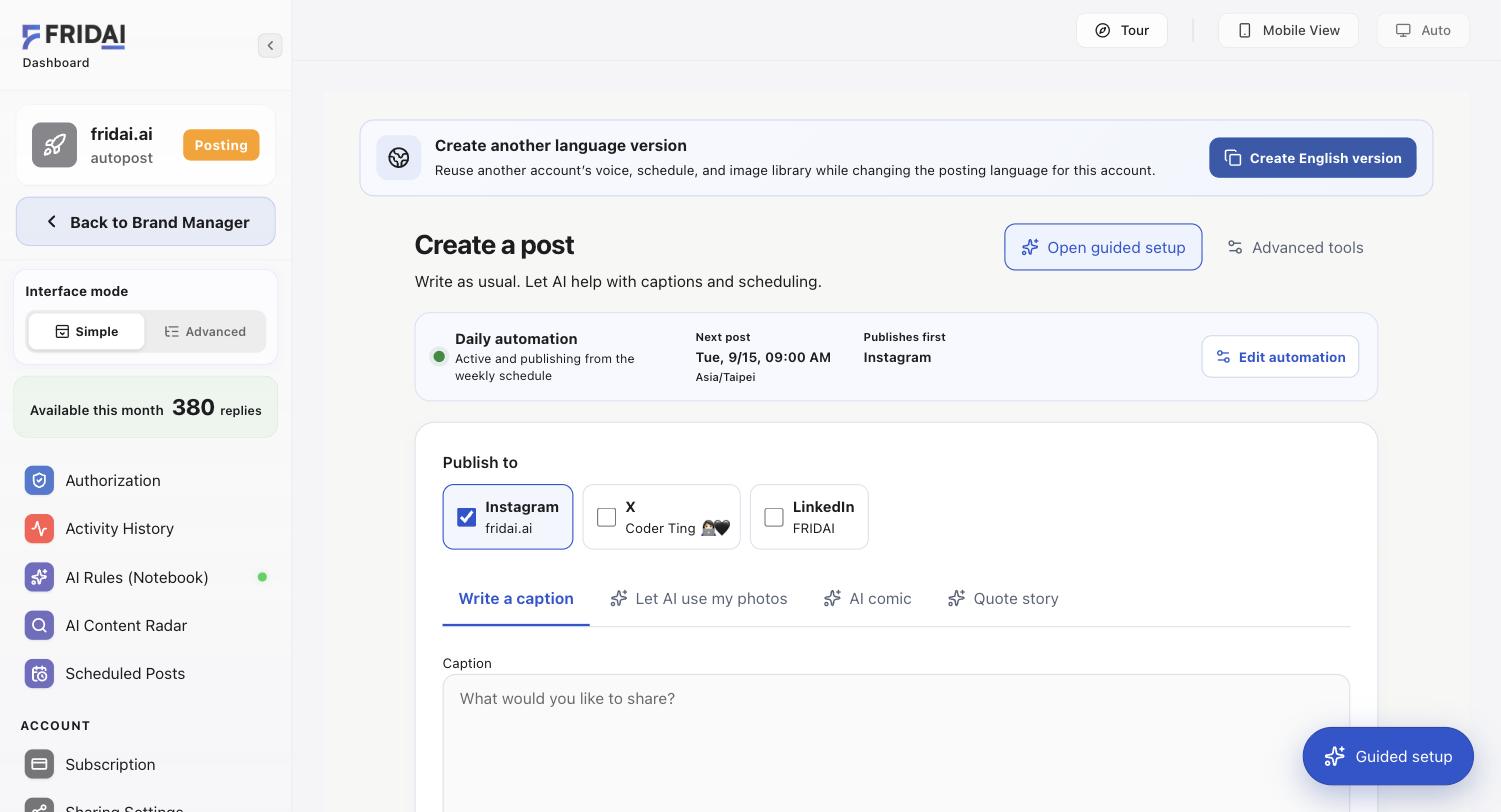Image resolution: width=1501 pixels, height=812 pixels.
Task: Click the 380 replies available counter
Action: pyautogui.click(x=146, y=408)
